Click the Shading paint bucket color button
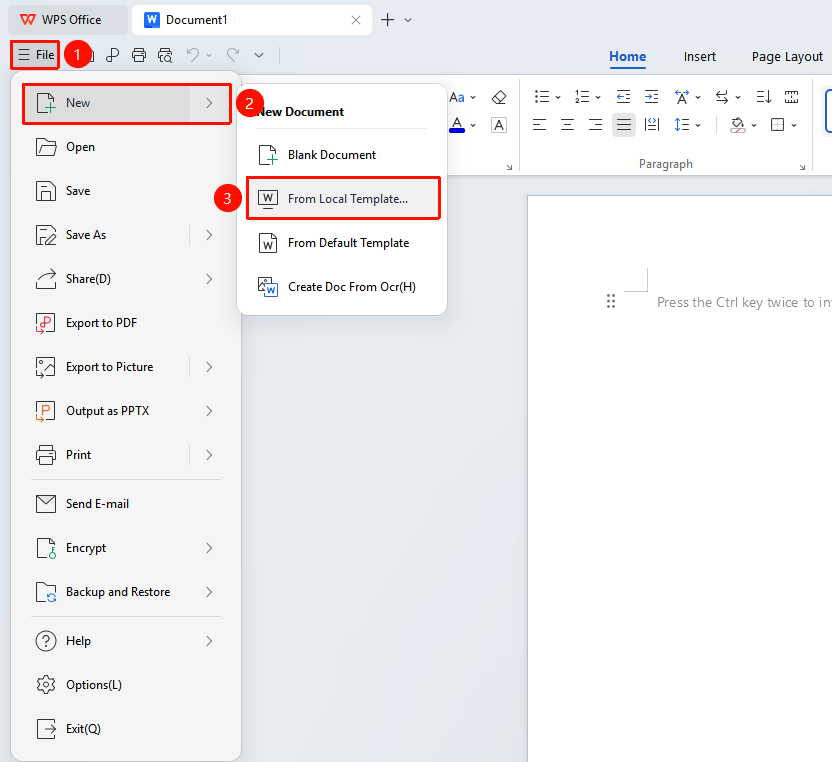This screenshot has height=762, width=832. pyautogui.click(x=737, y=125)
